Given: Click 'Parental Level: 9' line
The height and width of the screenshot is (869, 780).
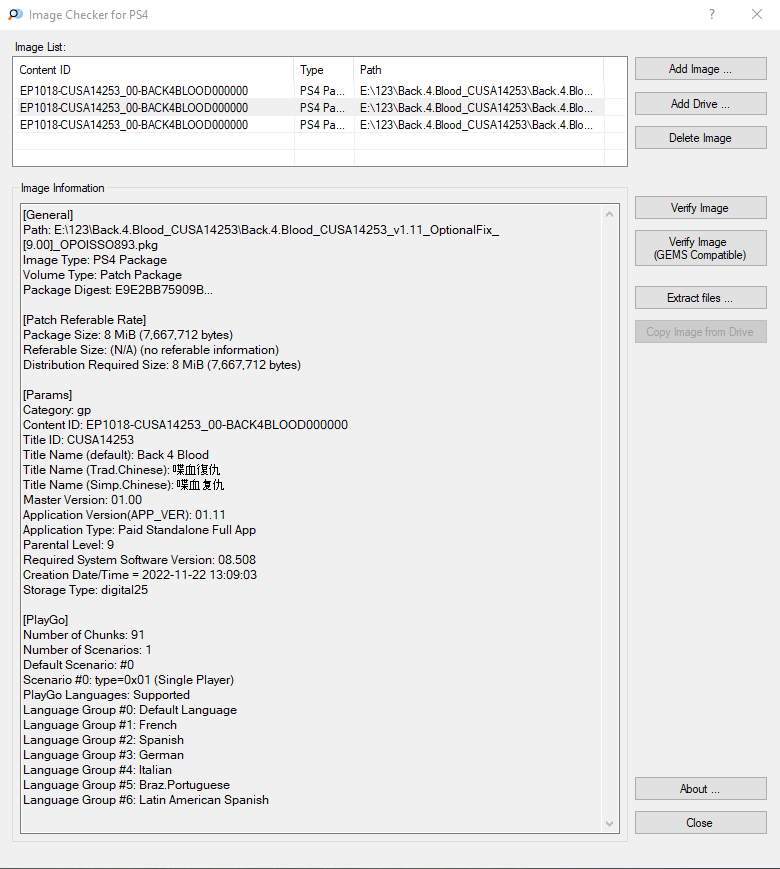Looking at the screenshot, I should pyautogui.click(x=69, y=544).
